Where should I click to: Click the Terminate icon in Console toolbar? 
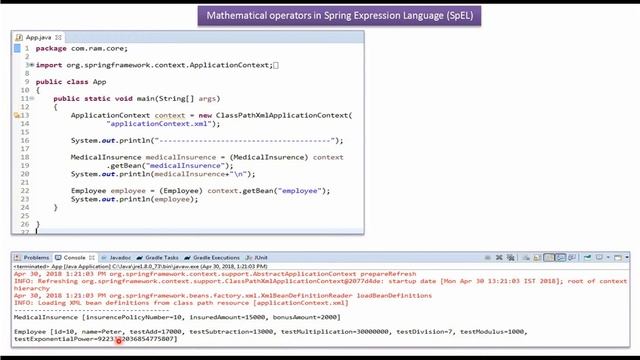coord(487,258)
